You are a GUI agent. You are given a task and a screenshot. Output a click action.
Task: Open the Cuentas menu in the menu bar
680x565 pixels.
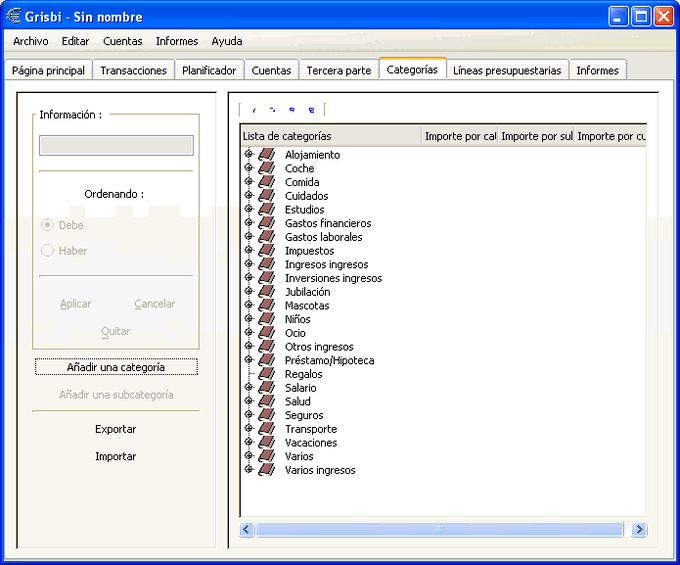pyautogui.click(x=122, y=41)
